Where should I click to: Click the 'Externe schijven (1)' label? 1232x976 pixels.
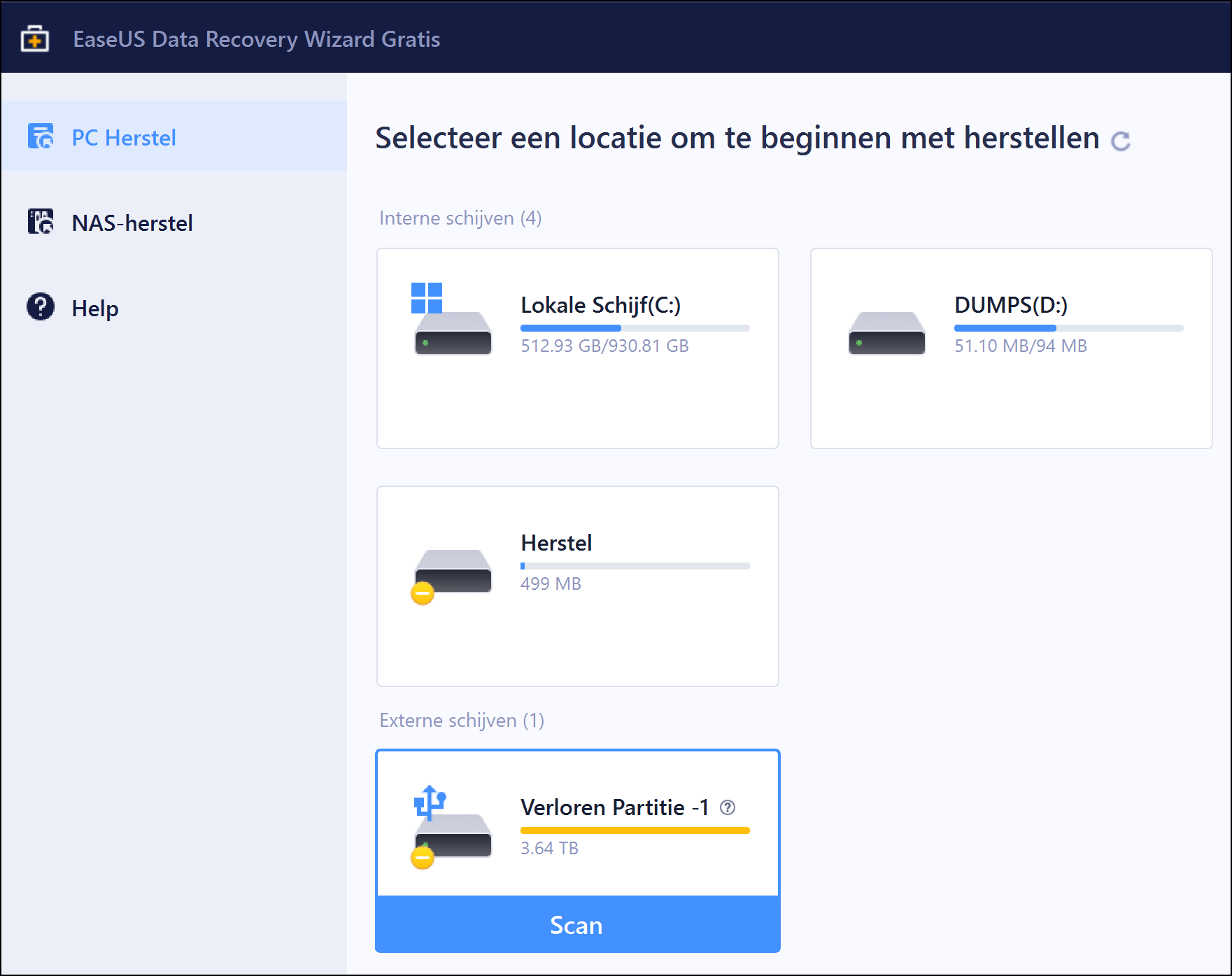(x=462, y=721)
